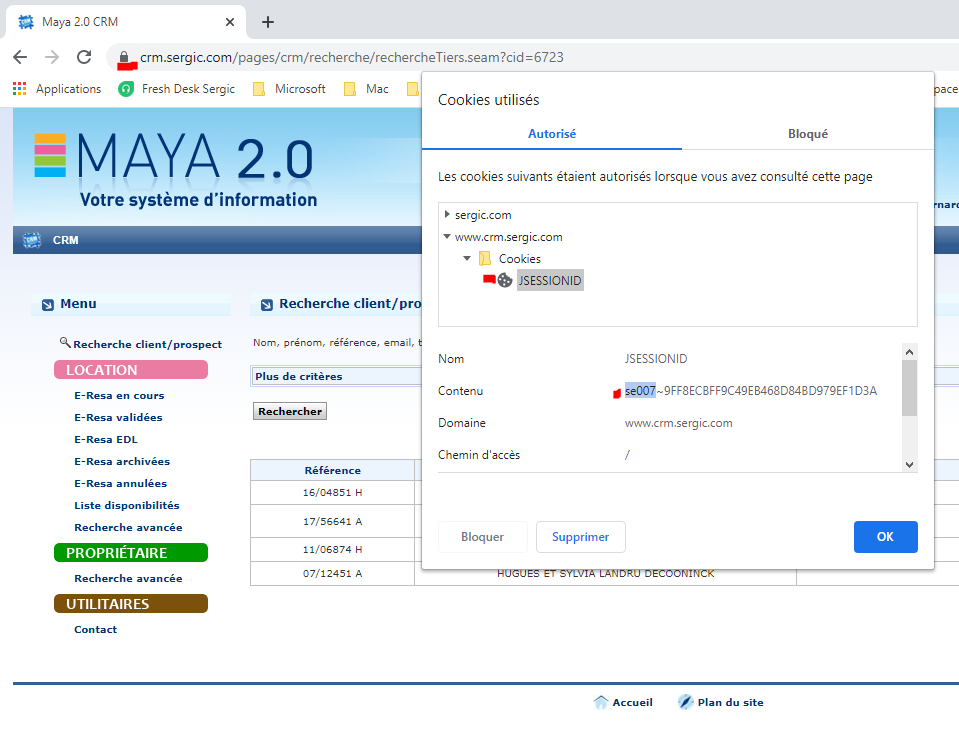Open the Mac bookmarks folder
Viewport: 959px width, 747px height.
point(366,89)
